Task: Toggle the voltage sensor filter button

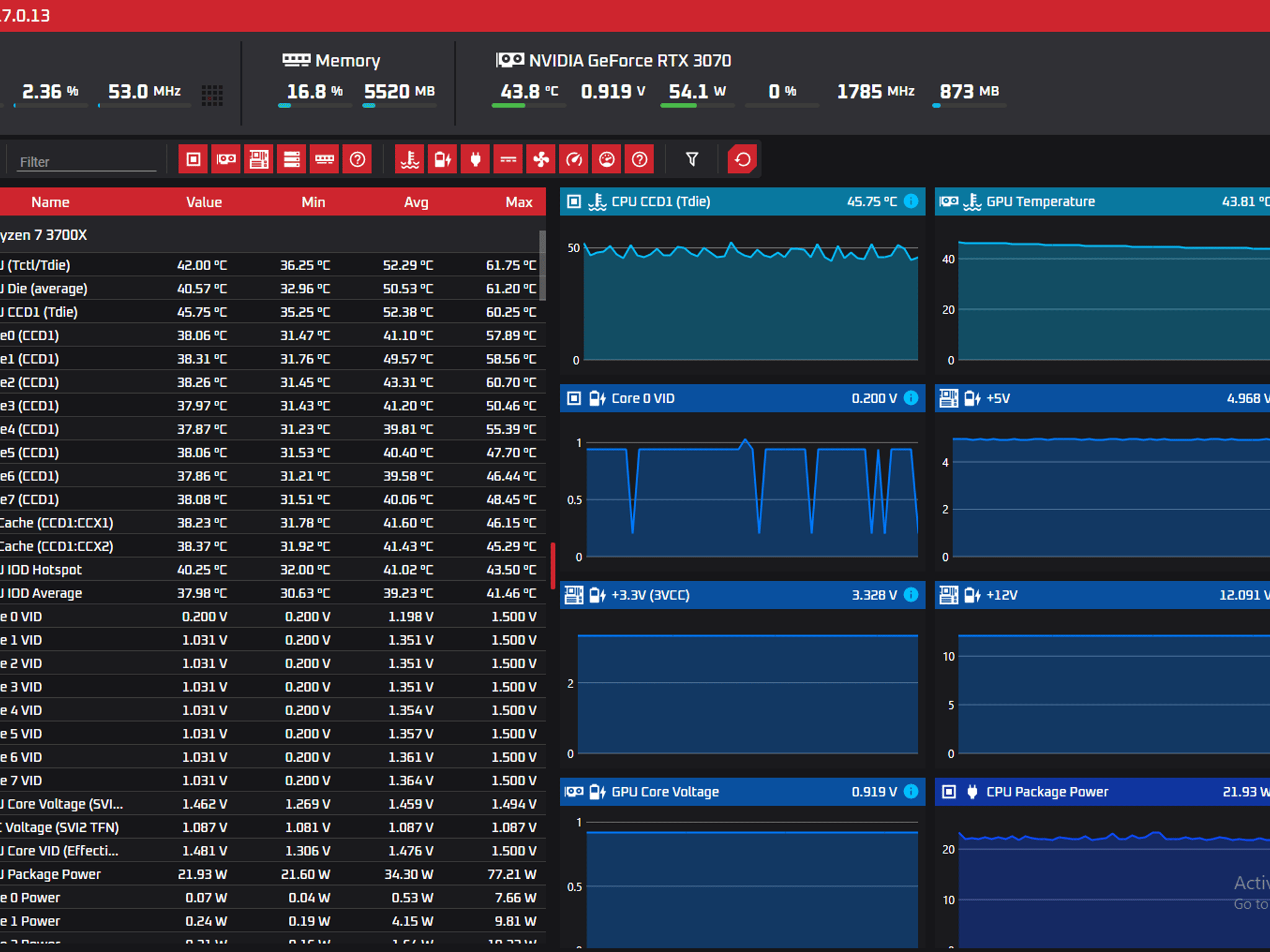Action: [x=442, y=160]
